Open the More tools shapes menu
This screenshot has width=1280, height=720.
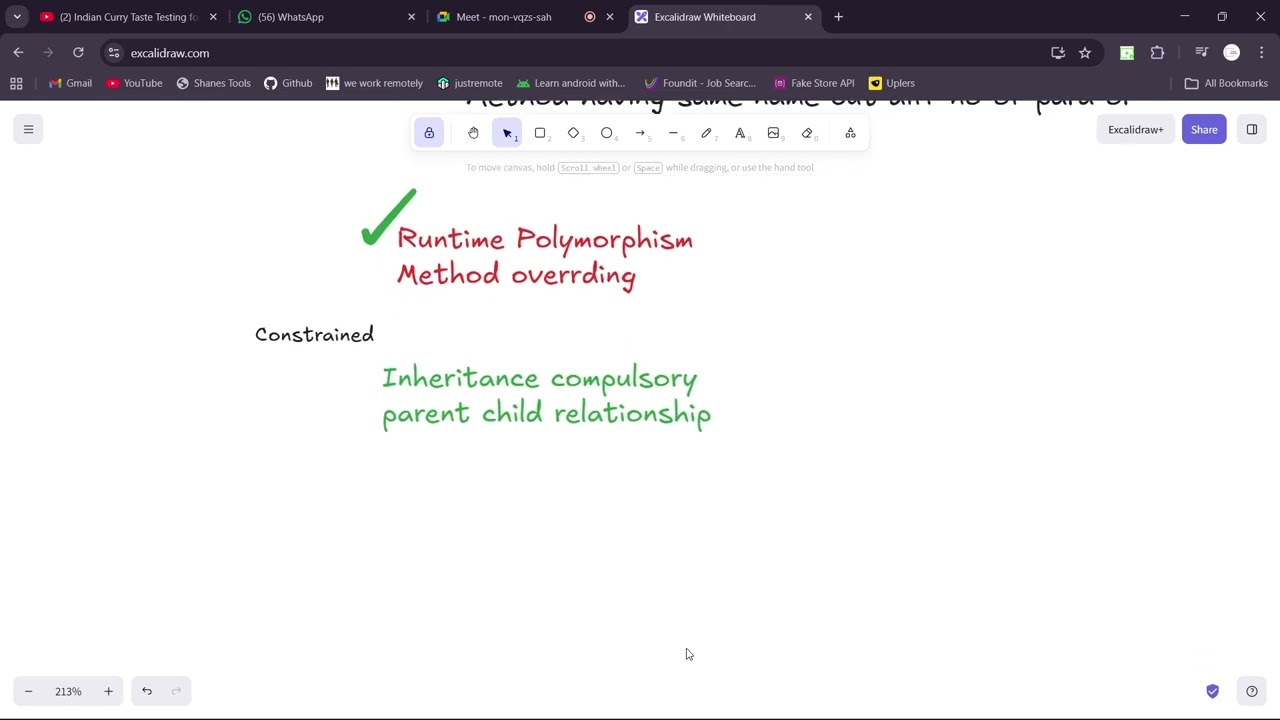pyautogui.click(x=850, y=133)
